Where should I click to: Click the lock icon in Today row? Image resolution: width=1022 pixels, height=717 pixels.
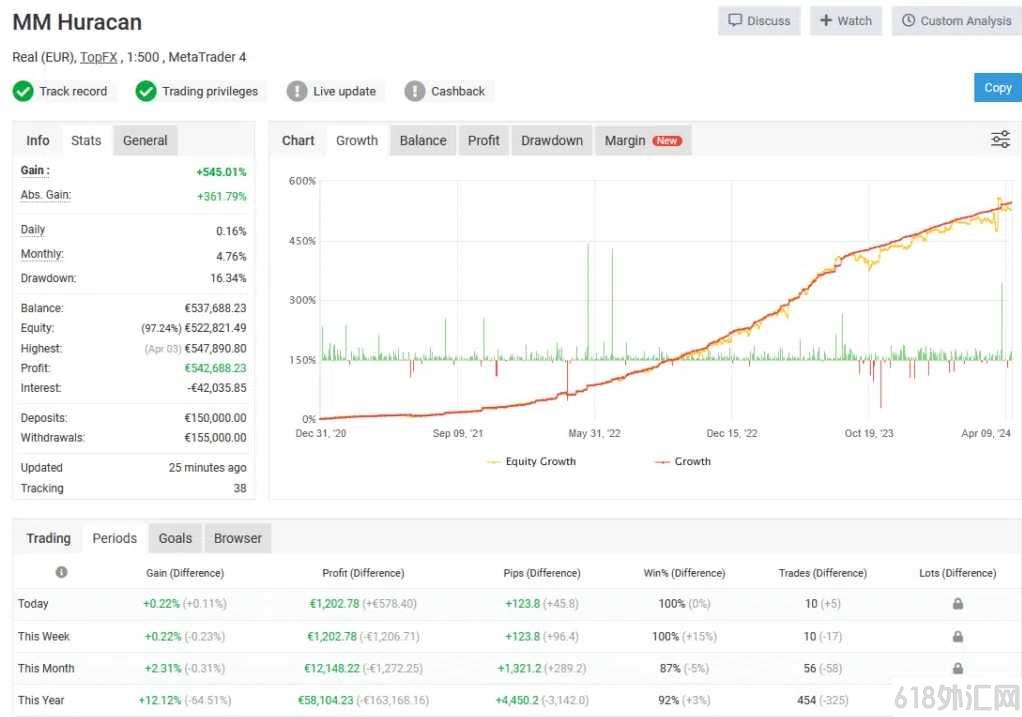tap(957, 604)
